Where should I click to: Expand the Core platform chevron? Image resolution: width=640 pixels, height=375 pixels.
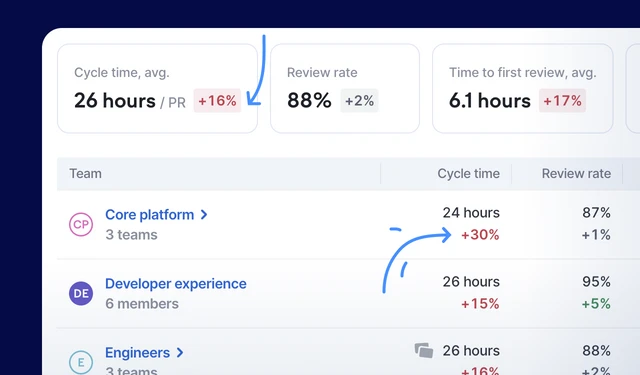[x=204, y=215]
